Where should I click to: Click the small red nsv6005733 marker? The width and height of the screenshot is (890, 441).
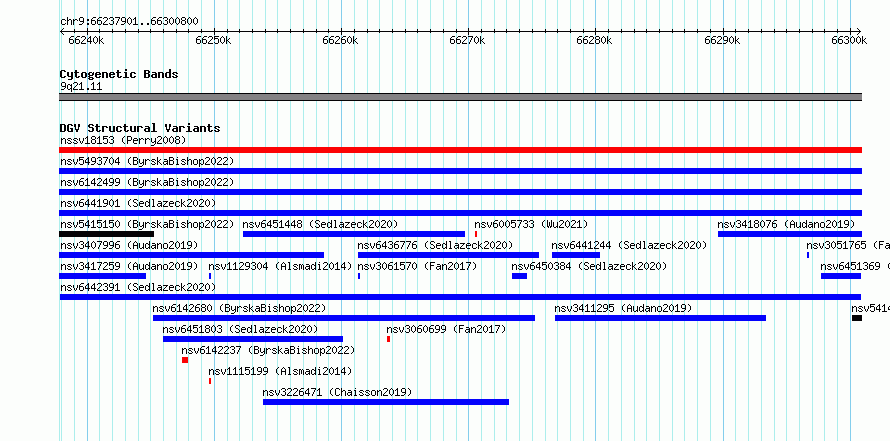click(x=476, y=234)
